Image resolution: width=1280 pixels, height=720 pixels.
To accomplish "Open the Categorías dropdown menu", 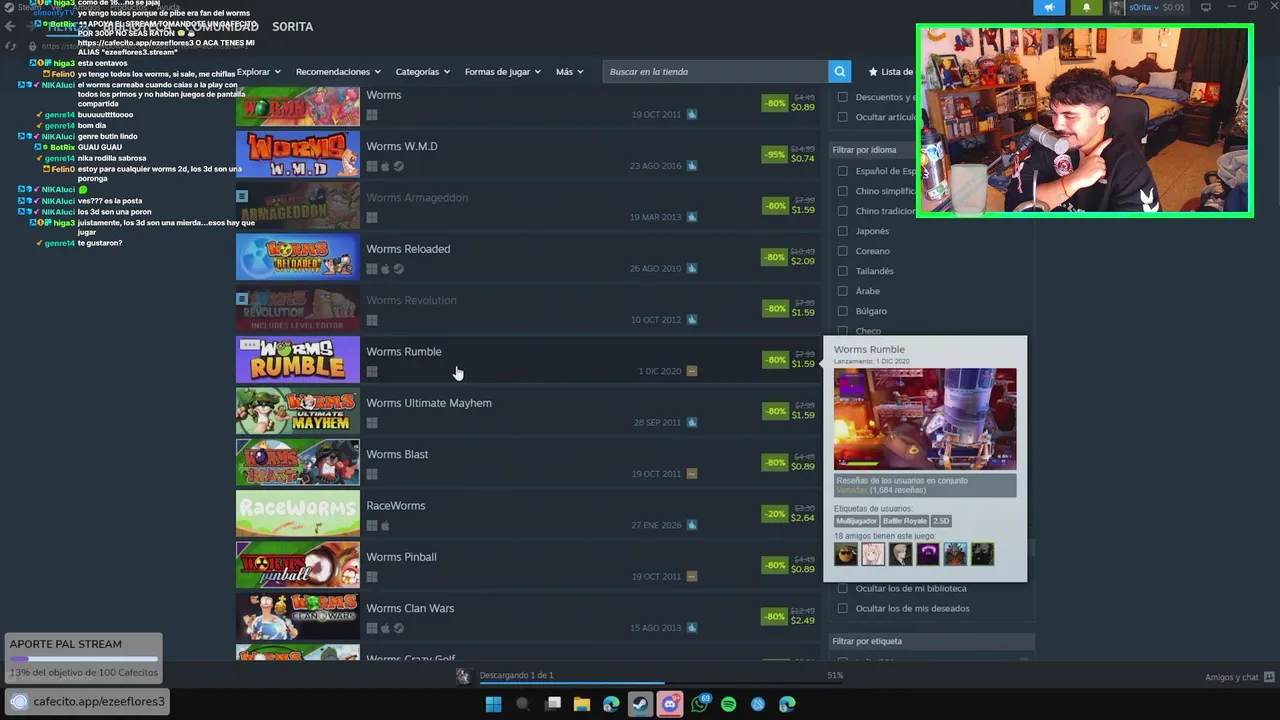I will (x=422, y=72).
